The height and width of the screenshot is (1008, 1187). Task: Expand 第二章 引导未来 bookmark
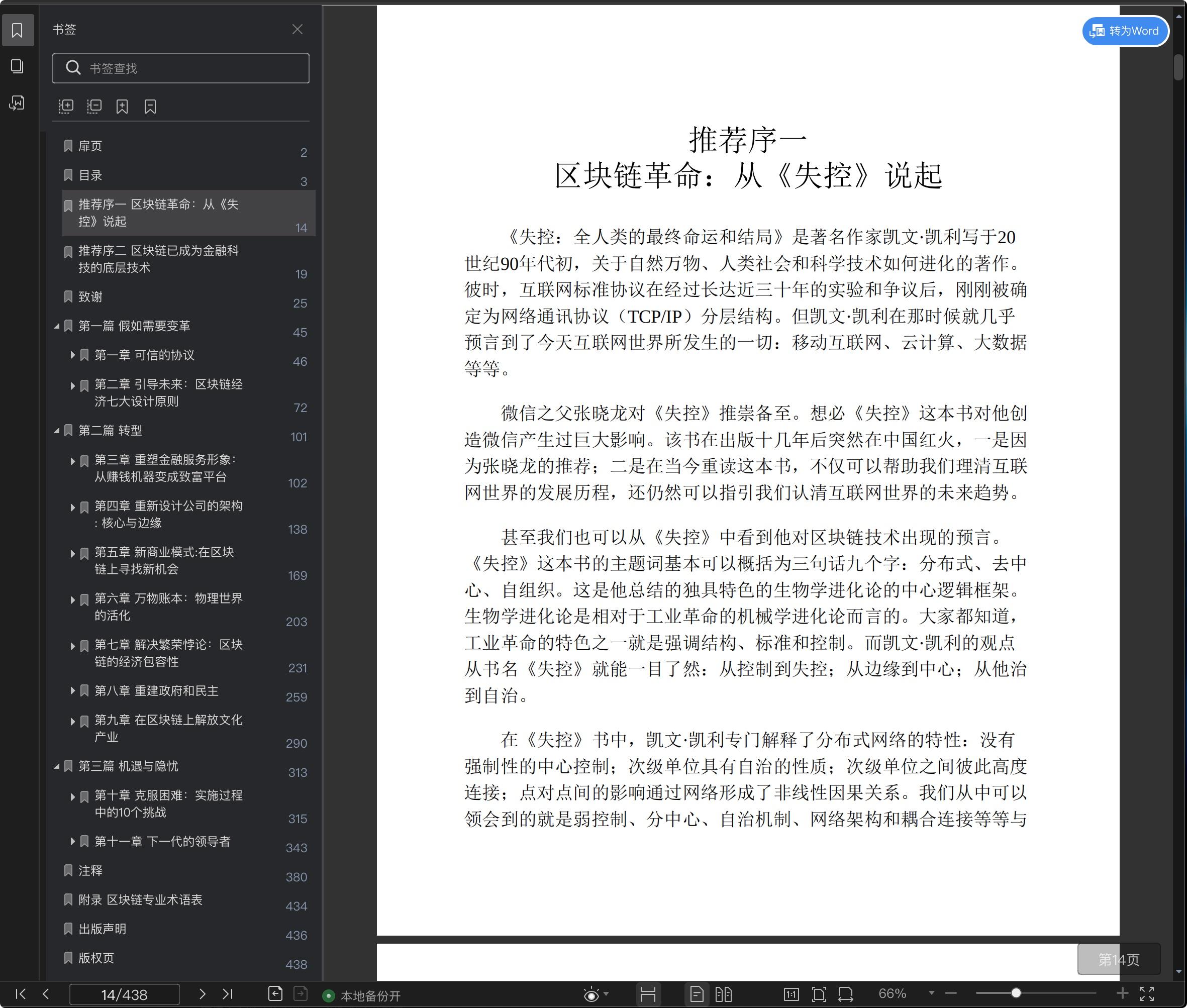72,386
